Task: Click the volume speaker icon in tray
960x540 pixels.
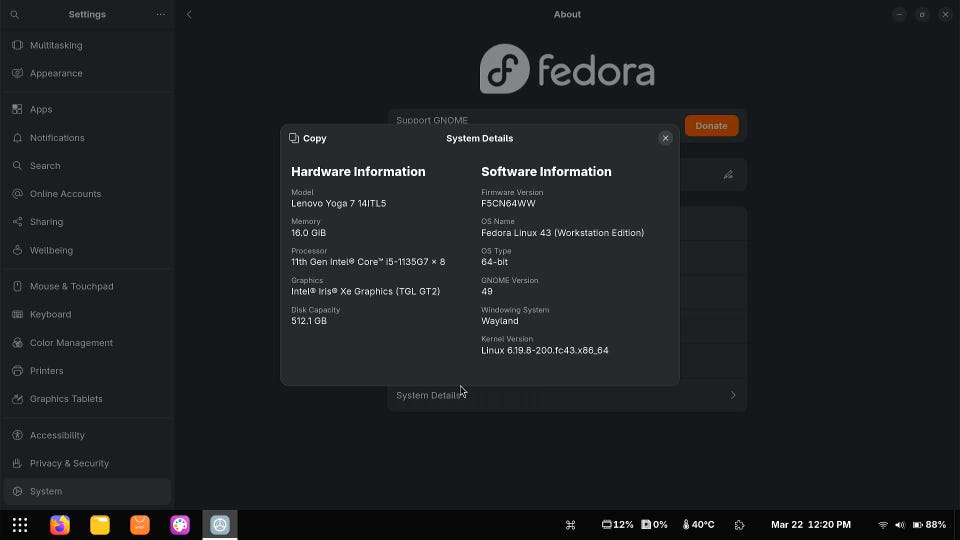Action: [900, 525]
